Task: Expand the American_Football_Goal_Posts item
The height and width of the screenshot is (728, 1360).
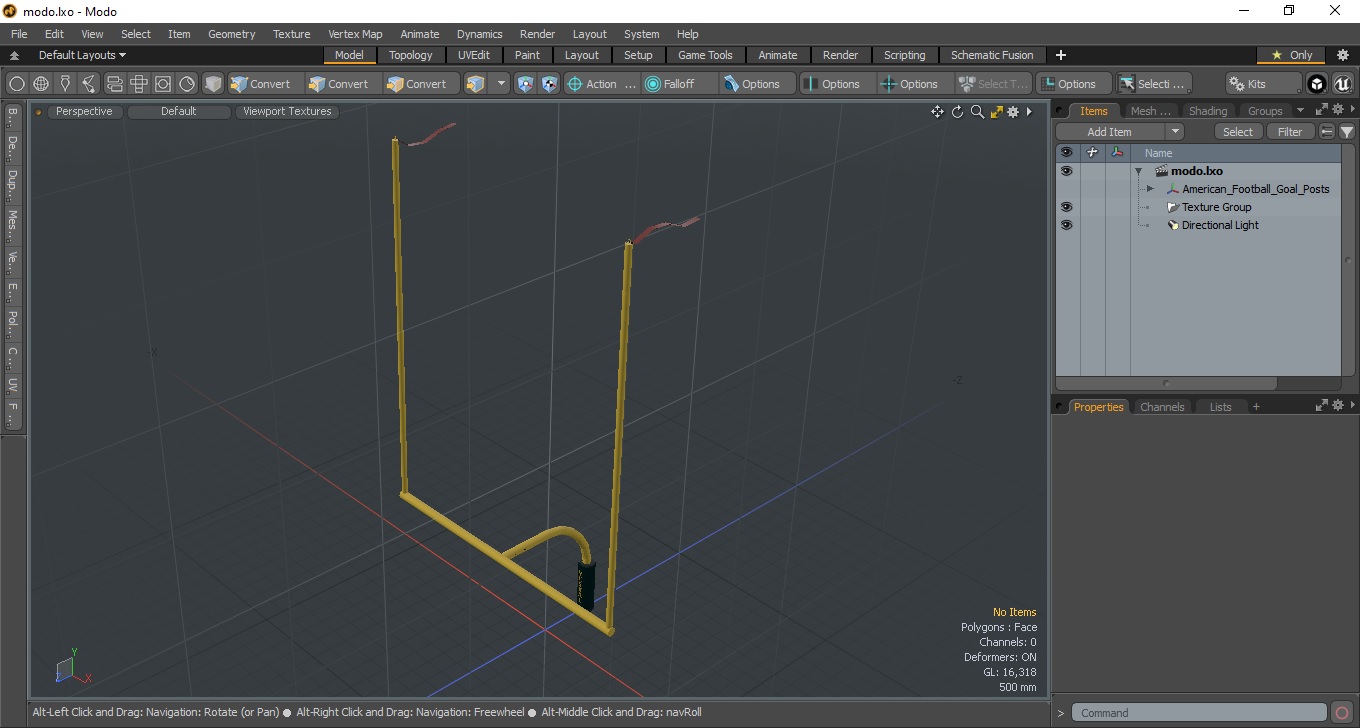Action: pos(1150,189)
